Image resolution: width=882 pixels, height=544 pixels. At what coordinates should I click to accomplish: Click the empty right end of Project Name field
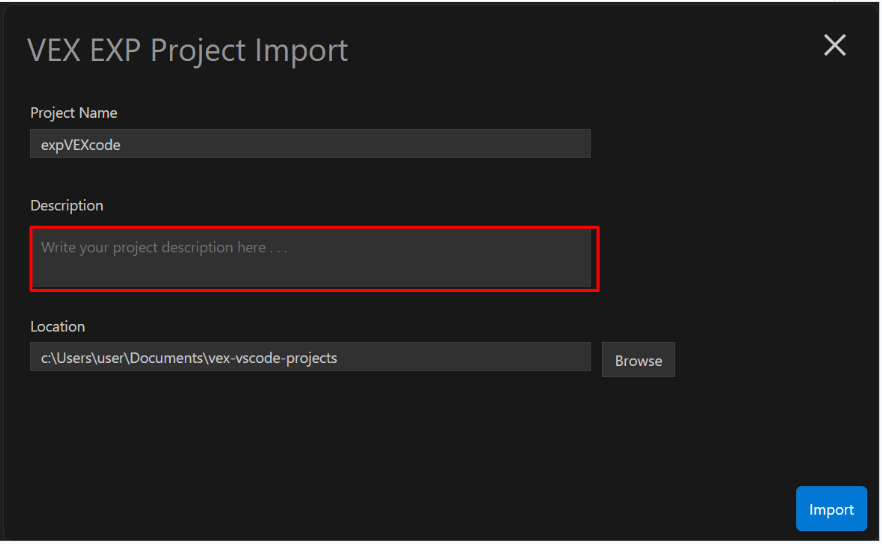pyautogui.click(x=540, y=144)
